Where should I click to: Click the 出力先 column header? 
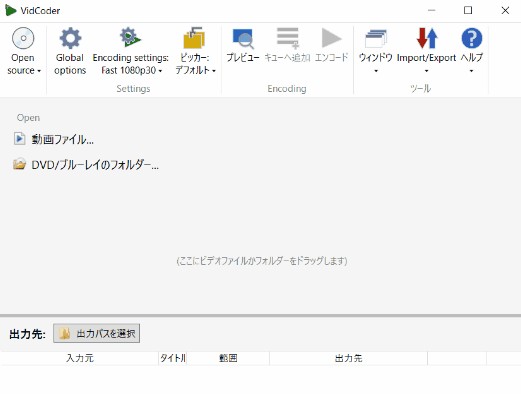tap(348, 358)
